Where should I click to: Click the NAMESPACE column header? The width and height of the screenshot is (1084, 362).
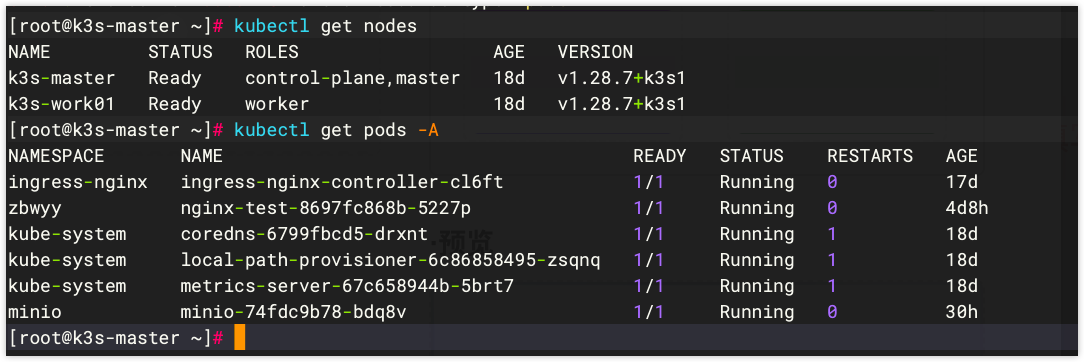point(56,156)
